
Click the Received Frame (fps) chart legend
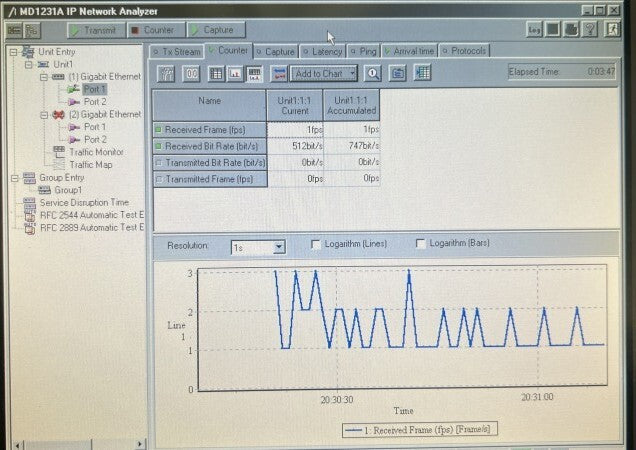(420, 430)
